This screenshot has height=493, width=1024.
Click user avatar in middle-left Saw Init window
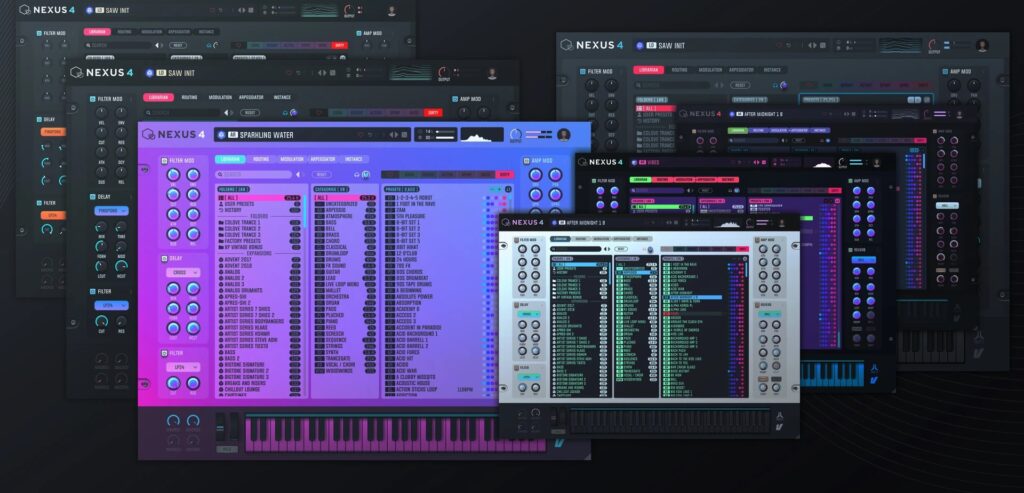(492, 73)
